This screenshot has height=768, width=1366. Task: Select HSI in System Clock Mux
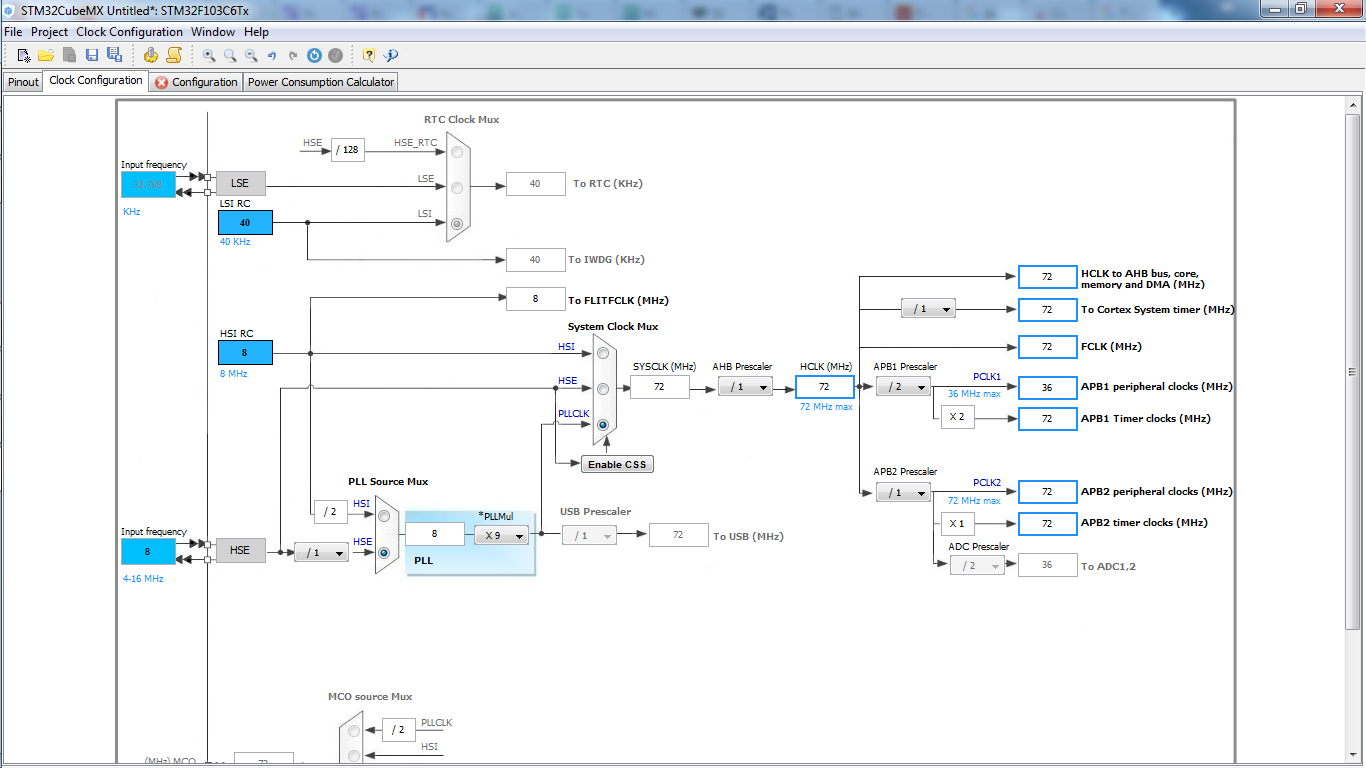[602, 352]
